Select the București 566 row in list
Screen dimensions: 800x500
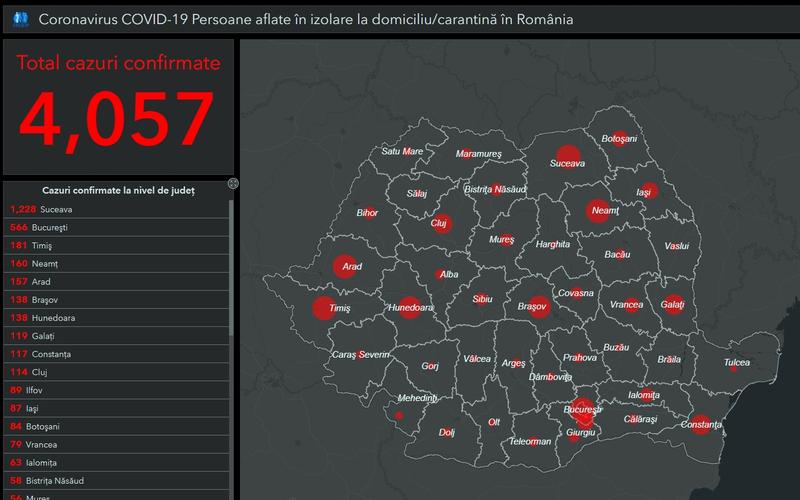116,228
